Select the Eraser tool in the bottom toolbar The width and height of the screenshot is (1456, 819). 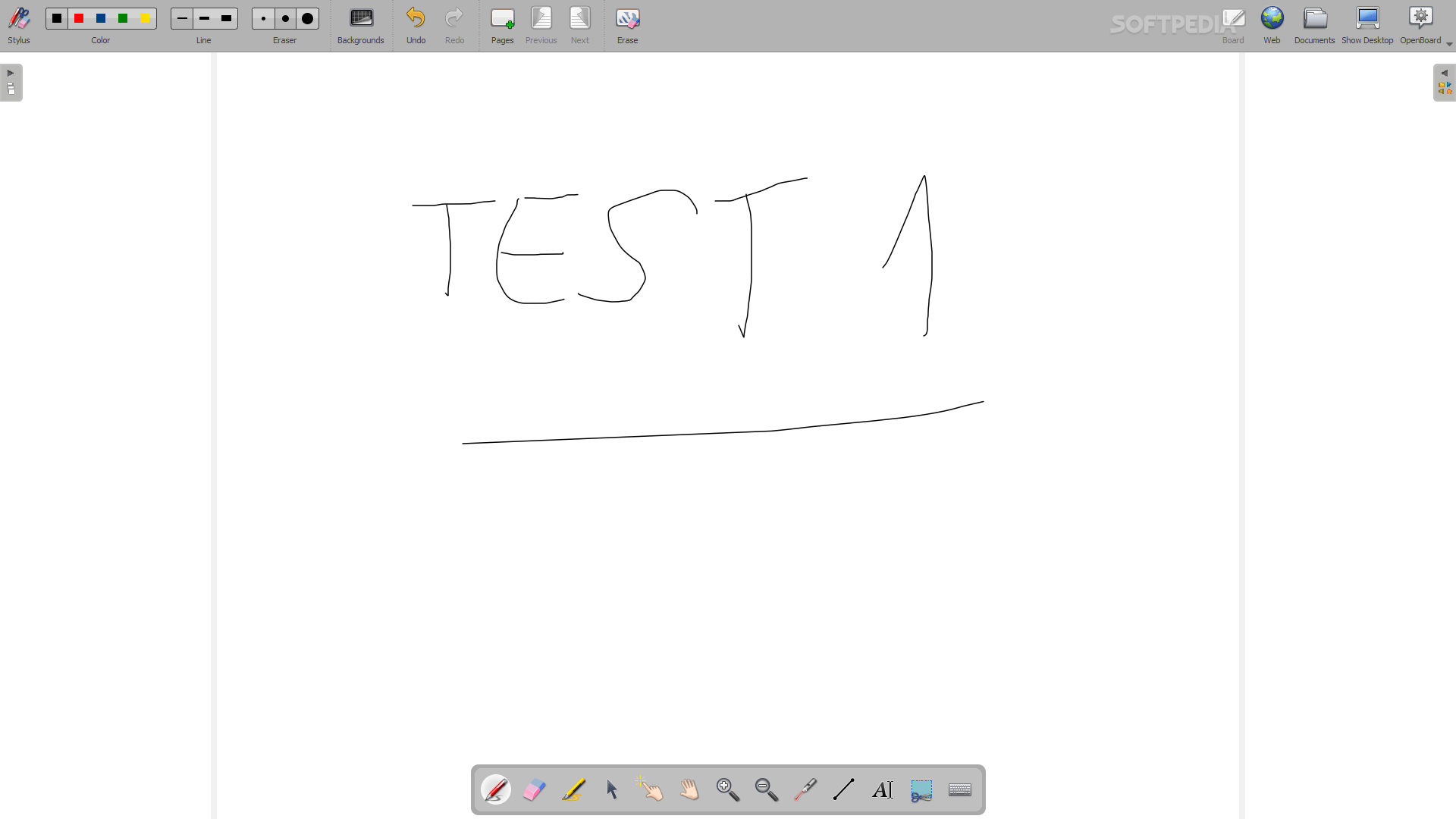(x=534, y=789)
